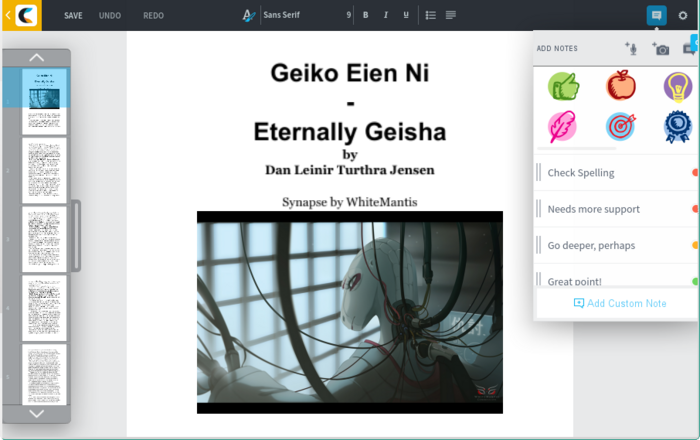Click author name Dan Leinir Turthra Jensen
Viewport: 700px width, 440px height.
click(x=350, y=170)
